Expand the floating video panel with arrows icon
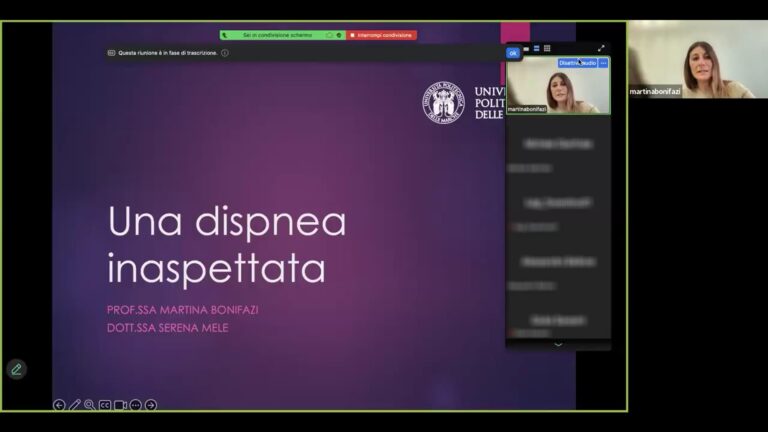Viewport: 768px width, 432px height. click(x=601, y=48)
